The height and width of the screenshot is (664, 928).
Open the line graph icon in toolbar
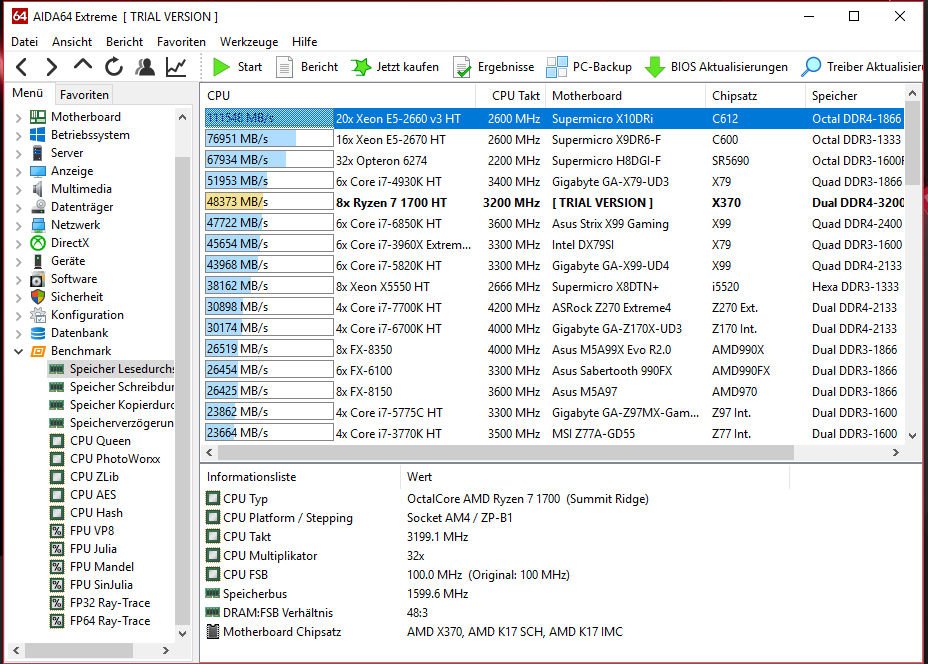coord(176,67)
